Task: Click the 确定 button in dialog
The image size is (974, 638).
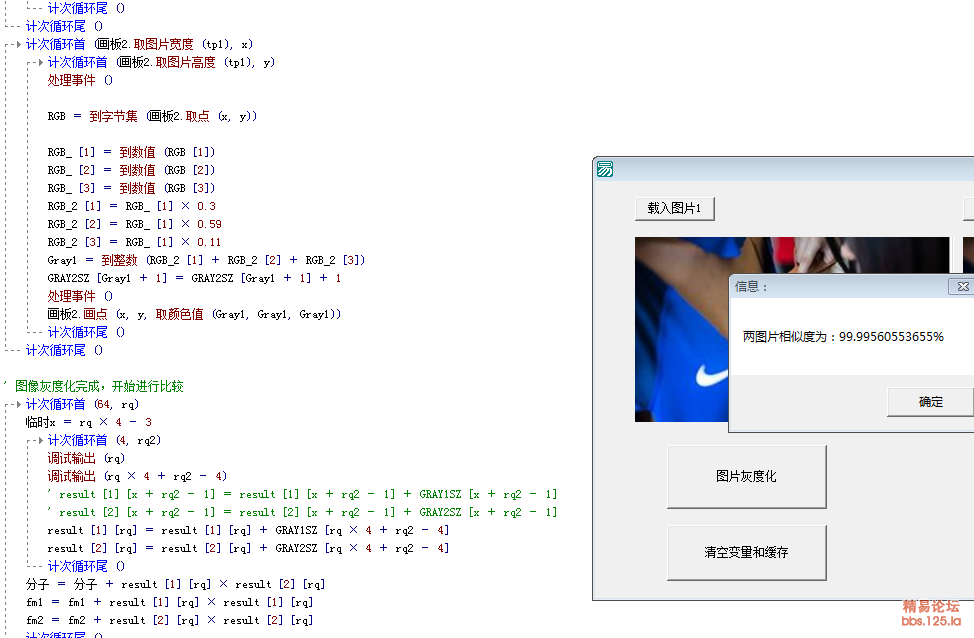Action: tap(930, 402)
